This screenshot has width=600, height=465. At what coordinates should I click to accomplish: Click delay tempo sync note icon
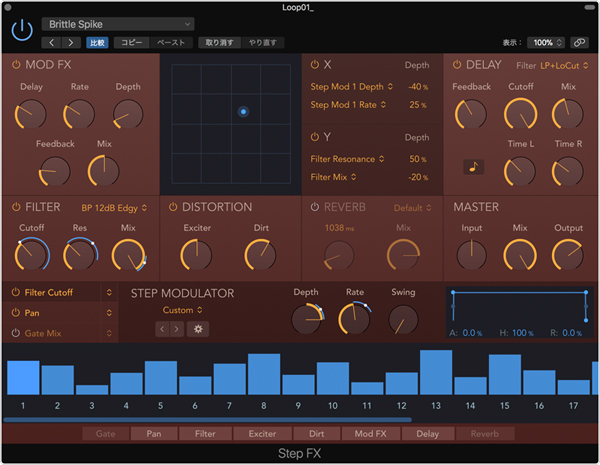click(x=474, y=167)
